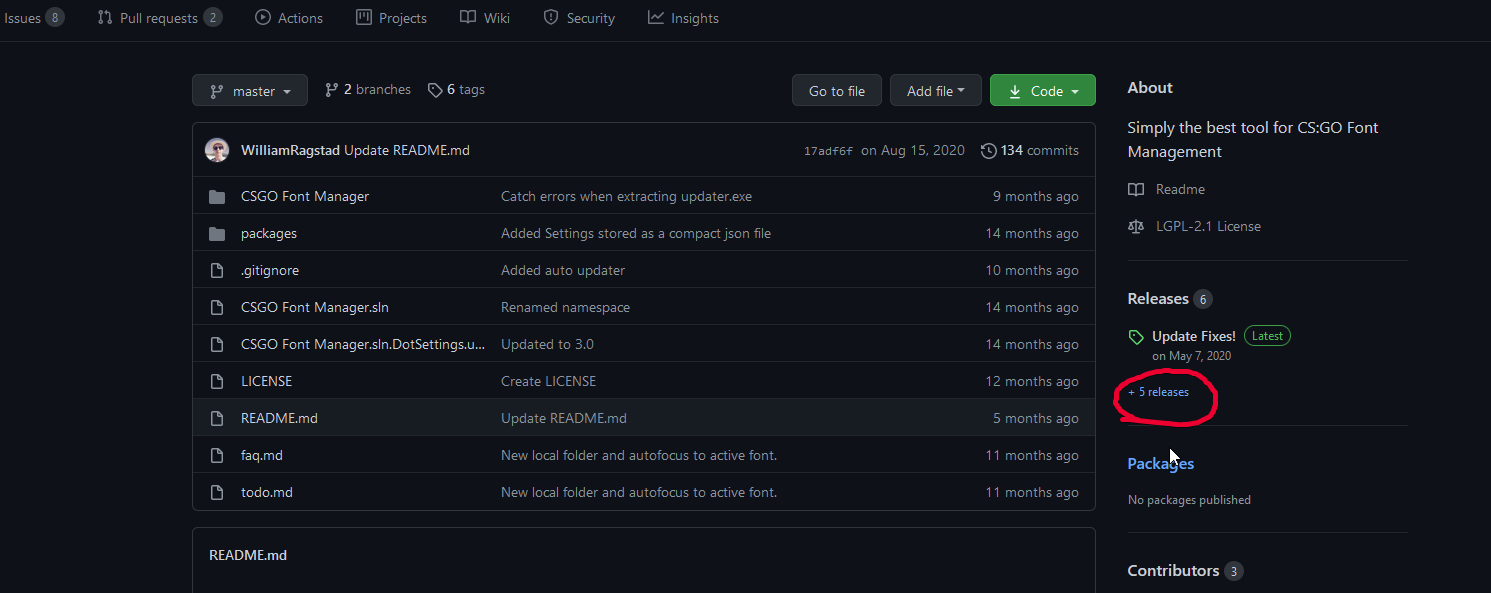Click the tags icon beside 6 tags
The width and height of the screenshot is (1491, 593).
point(434,89)
